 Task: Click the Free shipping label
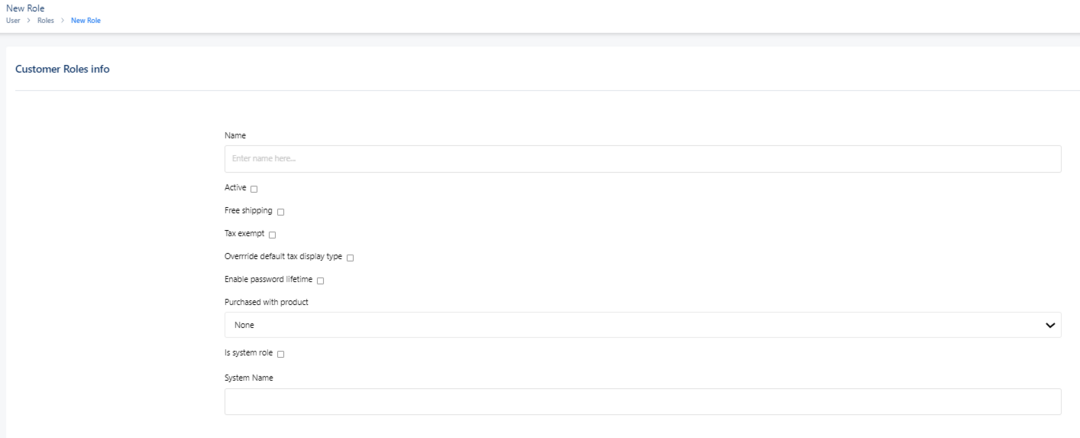click(249, 211)
